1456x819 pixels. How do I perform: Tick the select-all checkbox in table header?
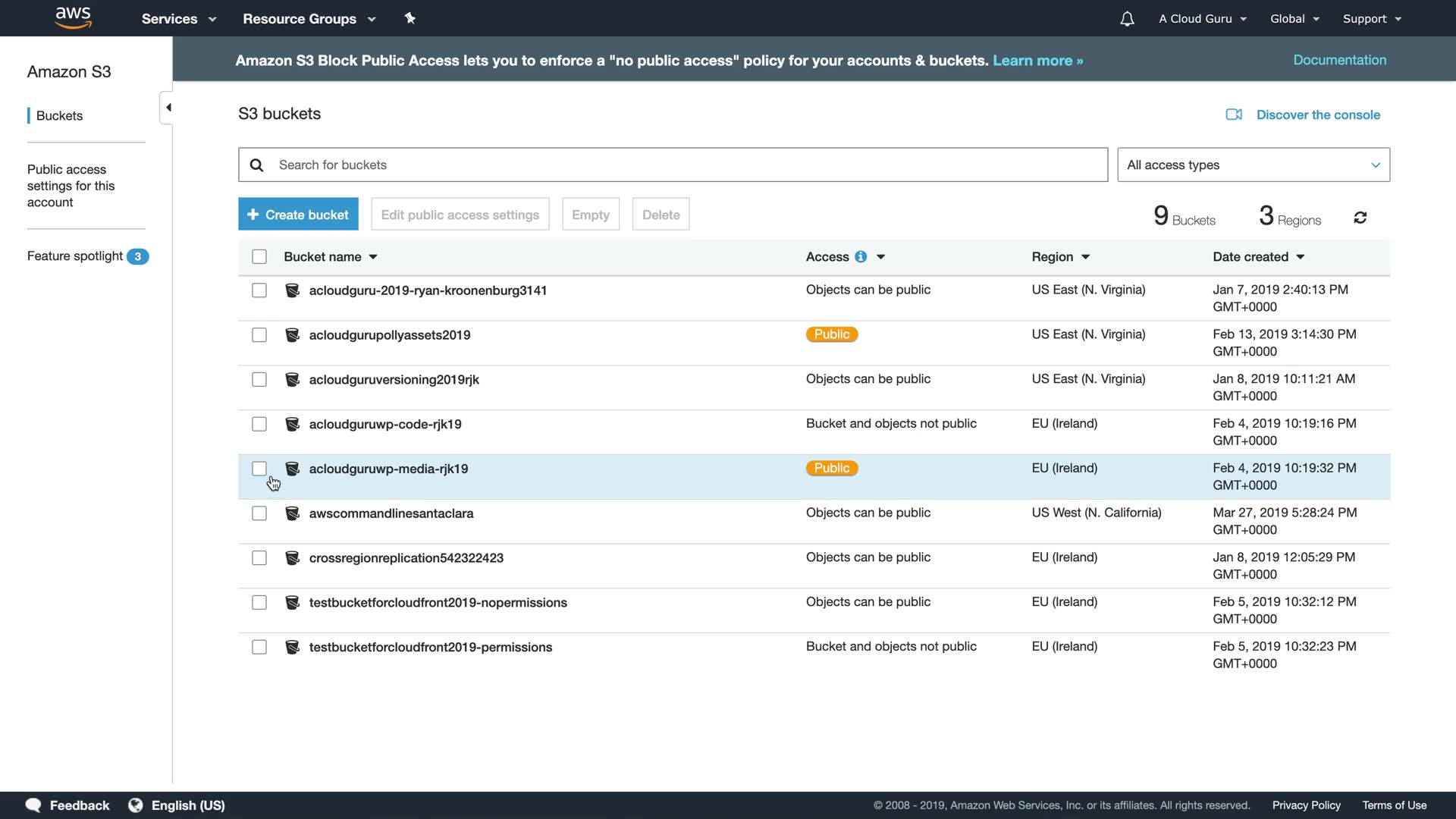(x=259, y=257)
